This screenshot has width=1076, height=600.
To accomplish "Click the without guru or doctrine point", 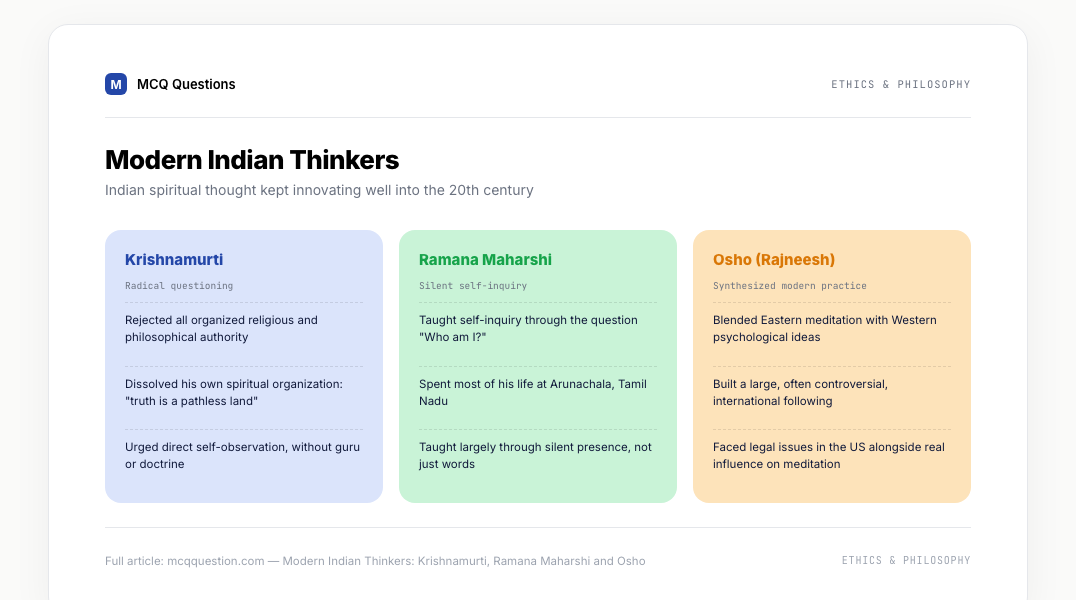I will (244, 456).
